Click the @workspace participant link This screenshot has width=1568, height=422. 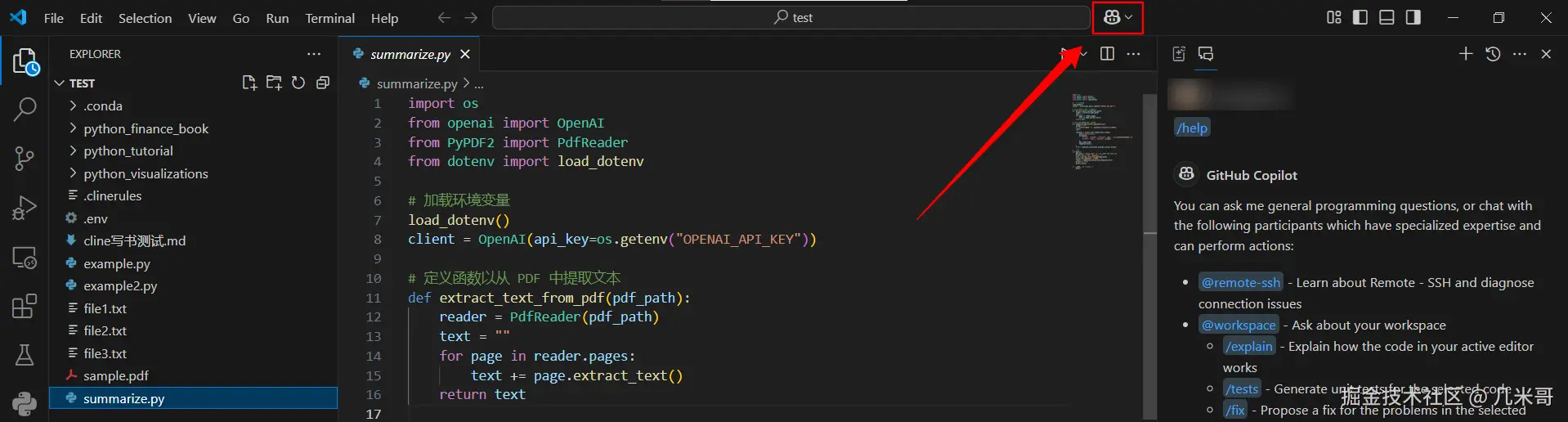[1239, 325]
